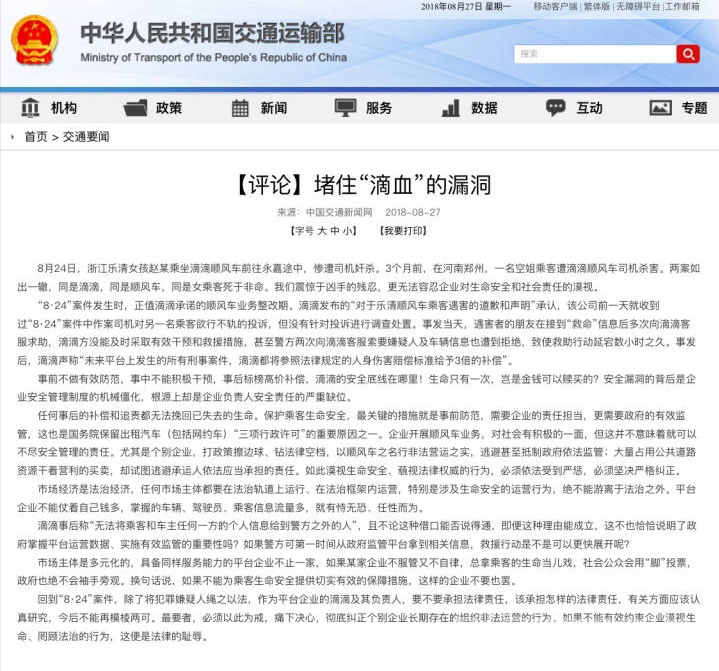Click the paragraph starting 市场经济是法治经济
This screenshot has width=719, height=671.
(x=357, y=499)
